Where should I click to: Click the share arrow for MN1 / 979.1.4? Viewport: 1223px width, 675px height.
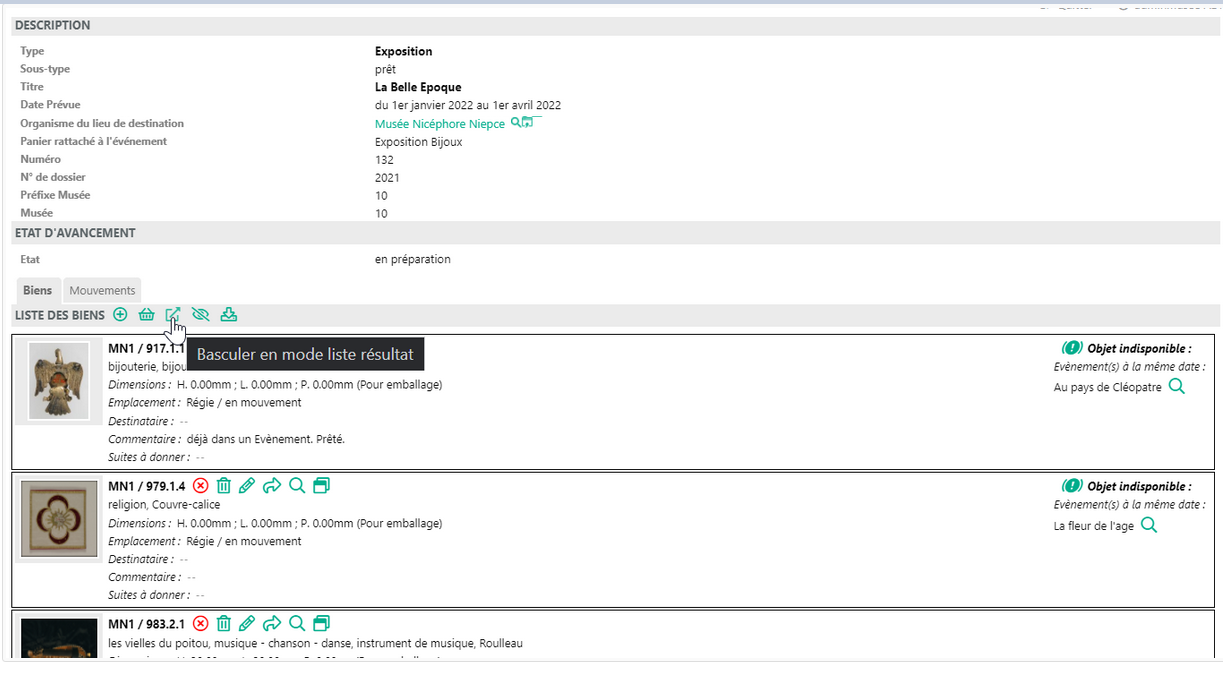click(x=272, y=486)
